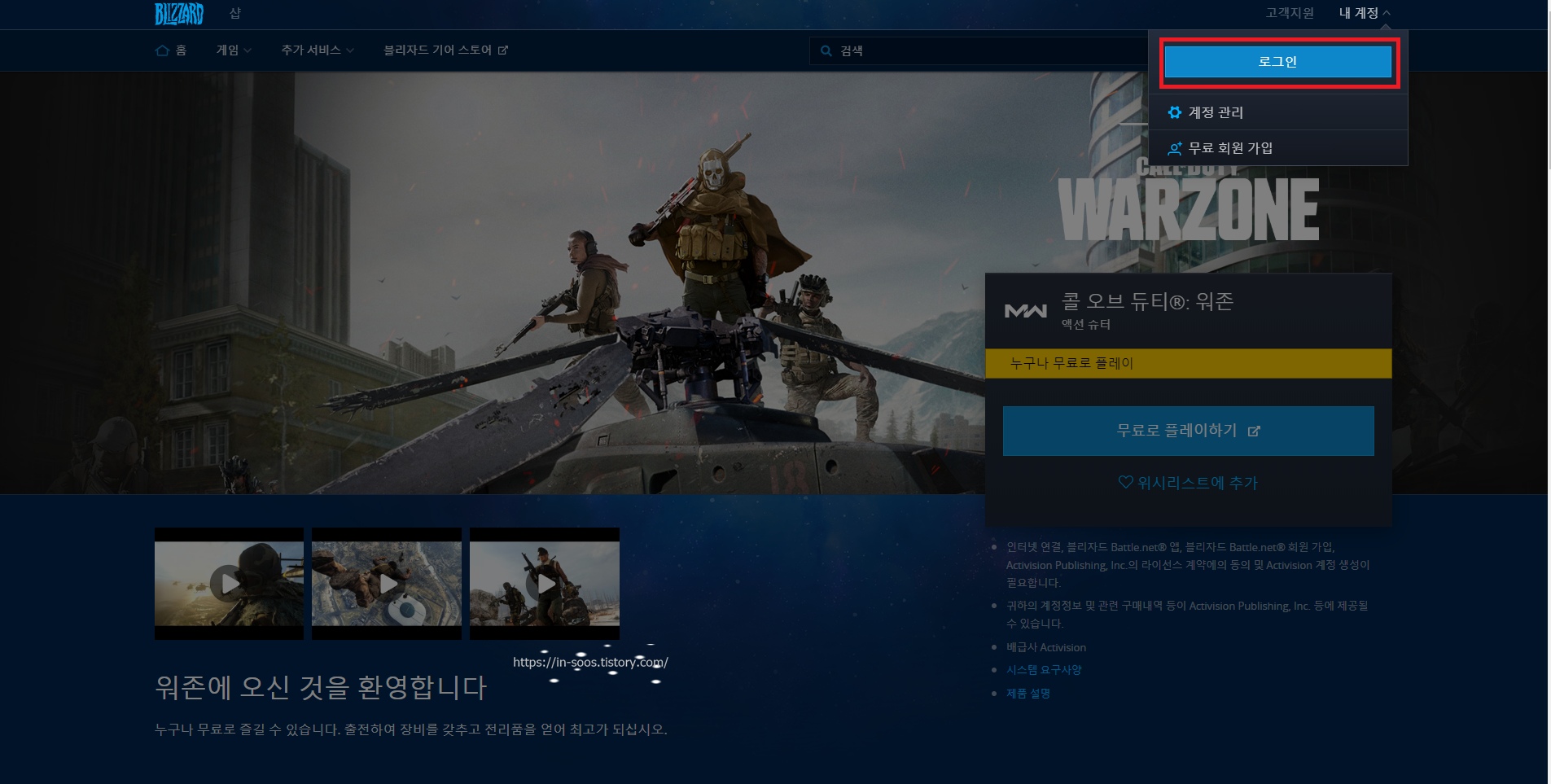Click 액션 슈터 genre text
Viewport: 1551px width, 784px height.
[1085, 324]
